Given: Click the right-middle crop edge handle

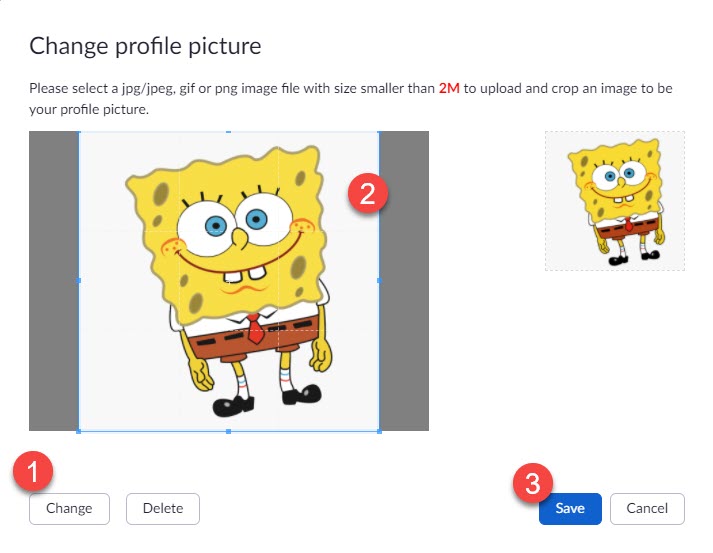Looking at the screenshot, I should (379, 281).
